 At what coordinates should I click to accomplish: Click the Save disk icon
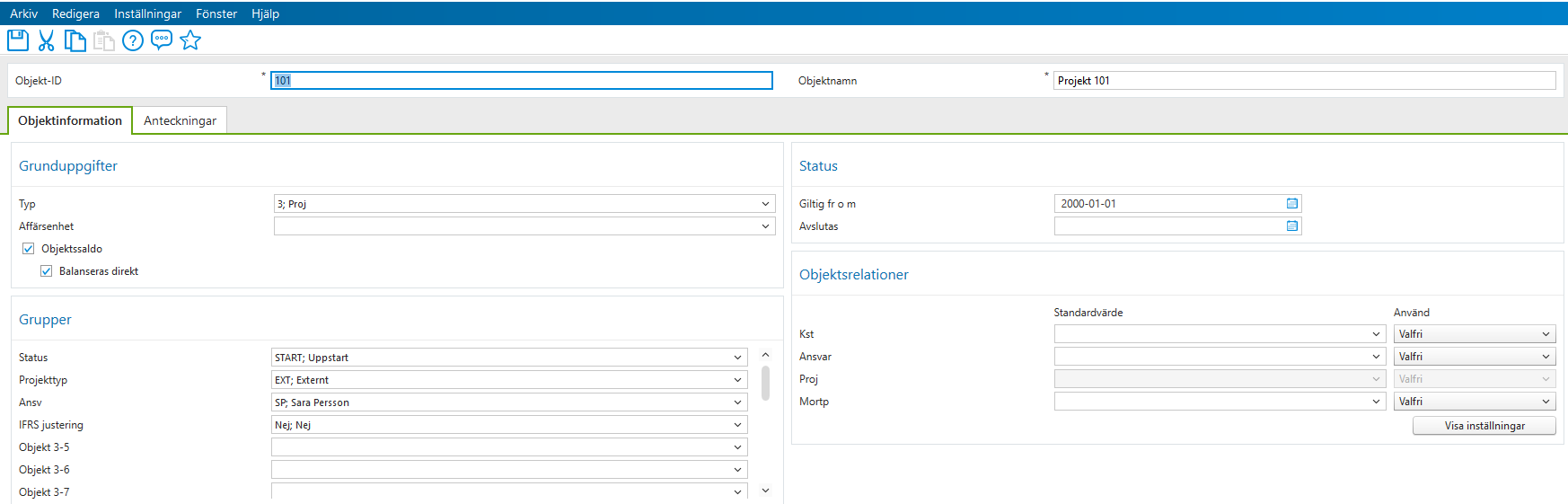[18, 40]
